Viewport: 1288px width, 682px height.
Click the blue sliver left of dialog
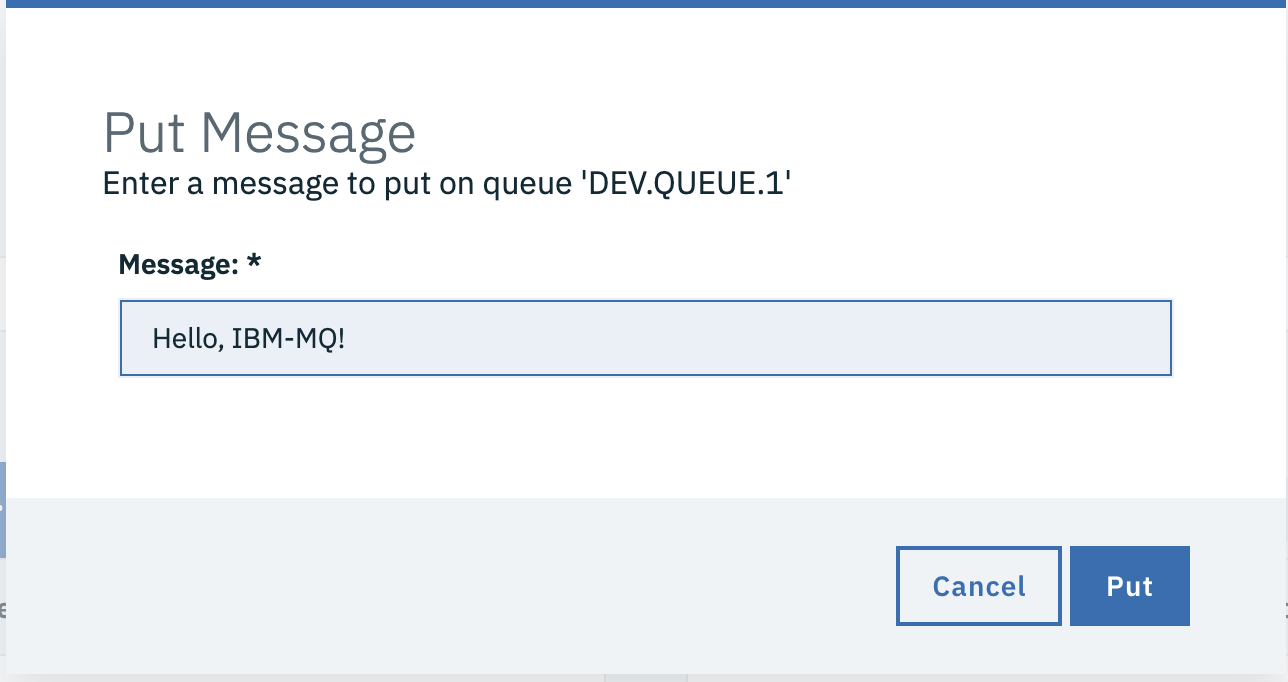click(3, 510)
